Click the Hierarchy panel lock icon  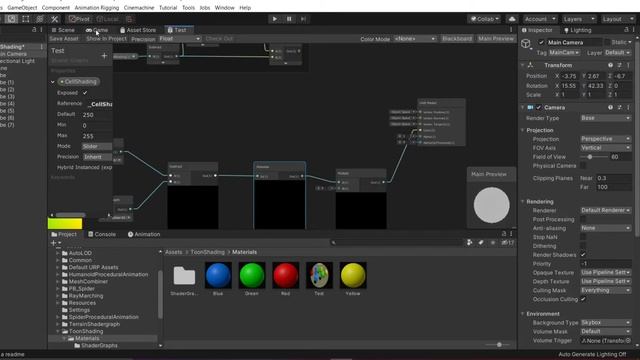tap(34, 30)
